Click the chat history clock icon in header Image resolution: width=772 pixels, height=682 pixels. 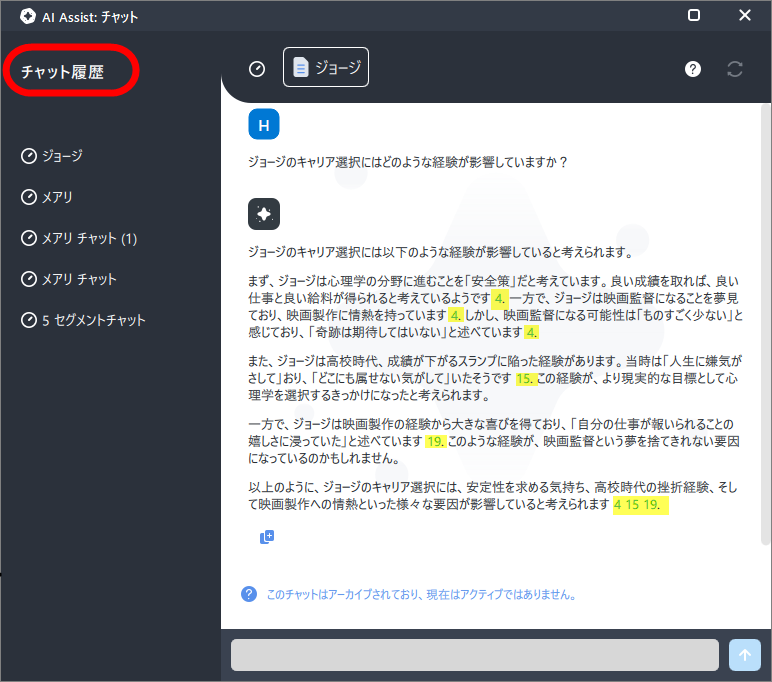257,69
